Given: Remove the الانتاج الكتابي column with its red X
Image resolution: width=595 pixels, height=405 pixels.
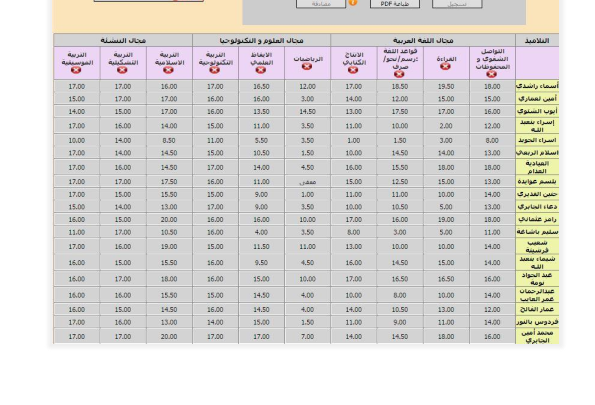Looking at the screenshot, I should point(353,70).
